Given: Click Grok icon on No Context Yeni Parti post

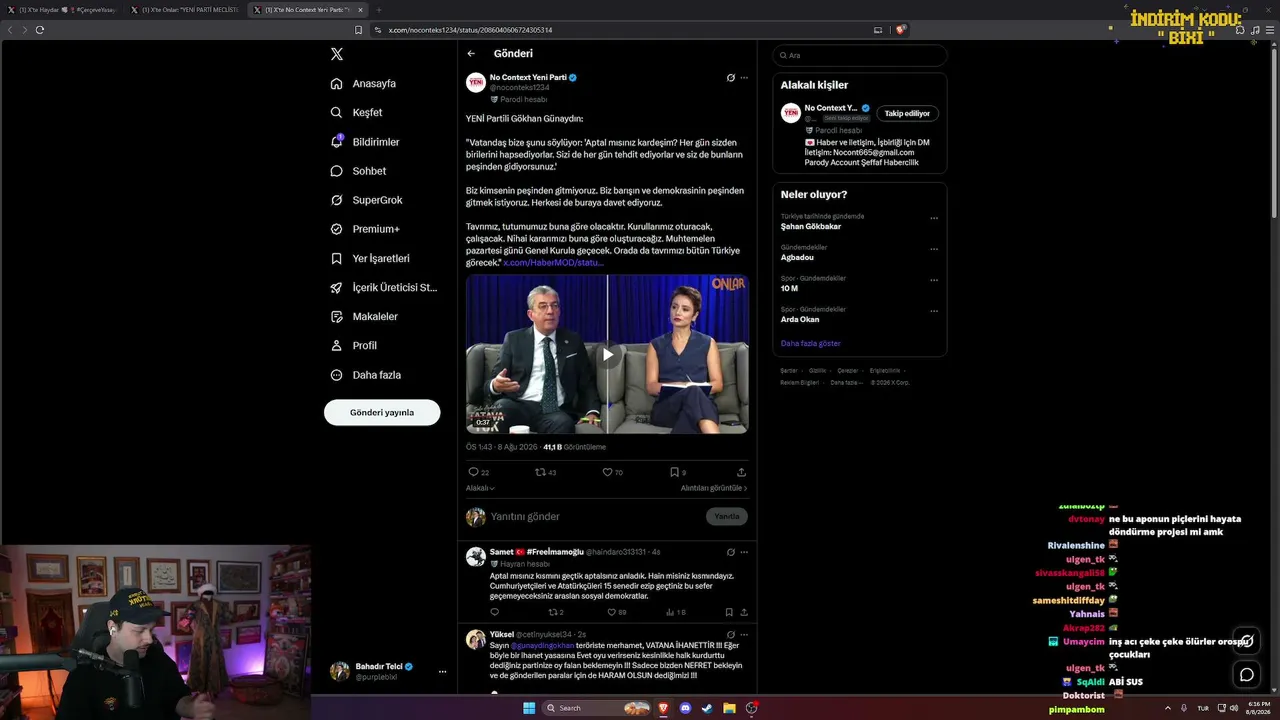Looking at the screenshot, I should pos(731,77).
